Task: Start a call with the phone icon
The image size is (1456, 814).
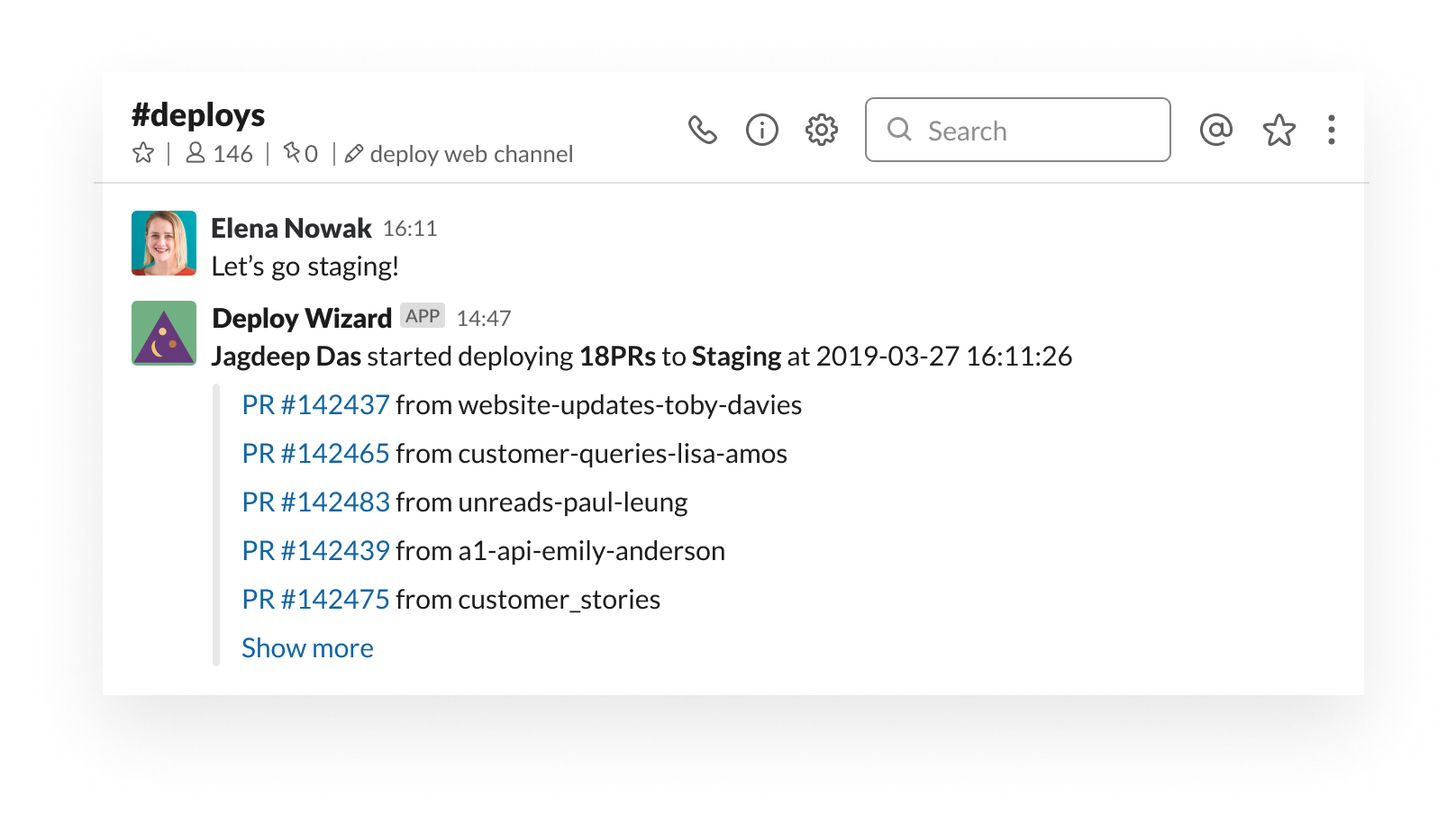Action: coord(703,131)
